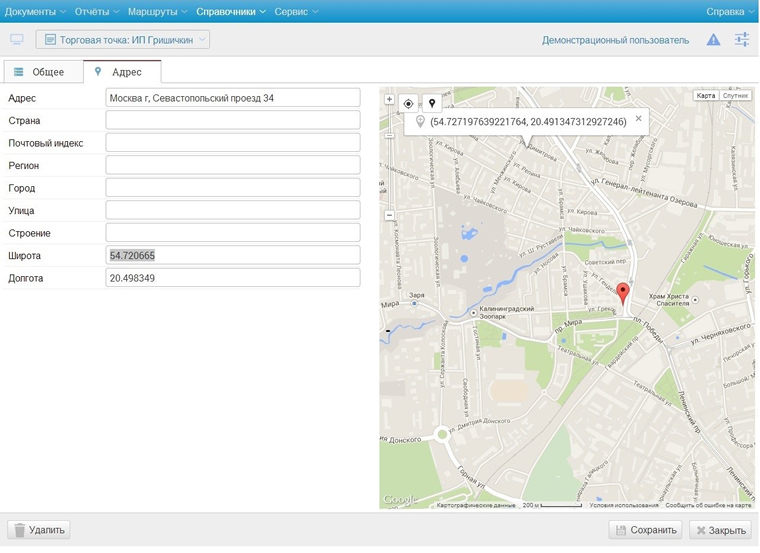Click the coordinates text in popup
The height and width of the screenshot is (553, 760).
point(528,122)
